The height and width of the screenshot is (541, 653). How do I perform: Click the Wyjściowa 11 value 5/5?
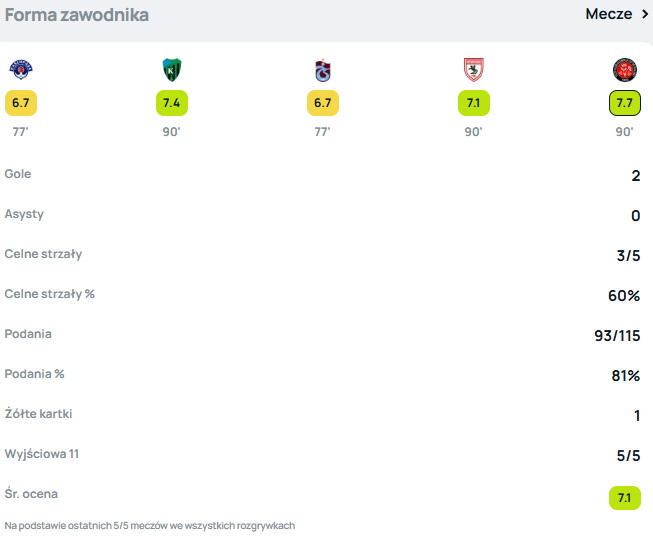[627, 456]
